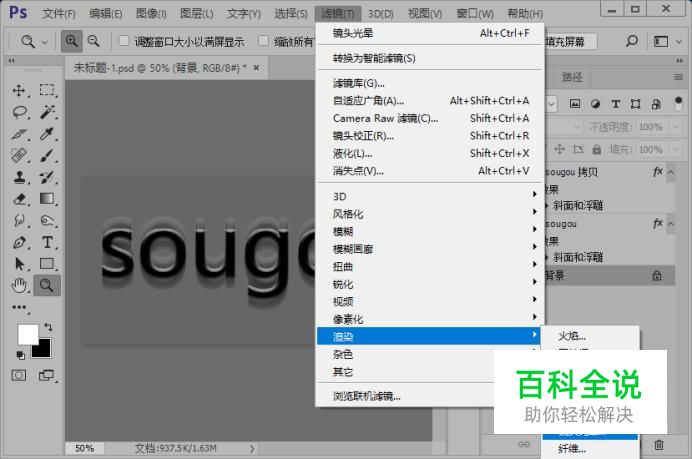Image resolution: width=692 pixels, height=459 pixels.
Task: Select the Eraser tool
Action: [19, 199]
